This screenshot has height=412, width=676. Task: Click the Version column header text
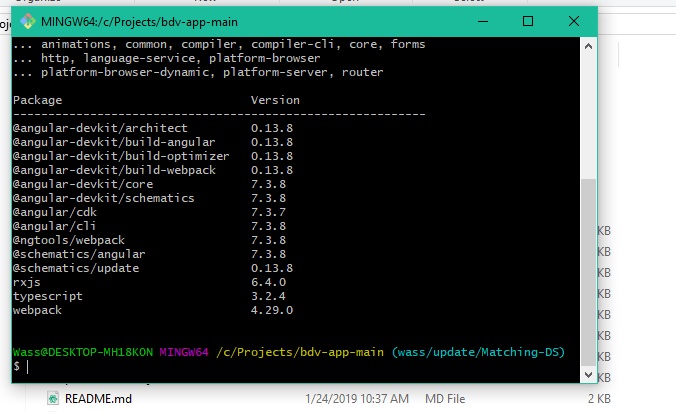pyautogui.click(x=275, y=100)
